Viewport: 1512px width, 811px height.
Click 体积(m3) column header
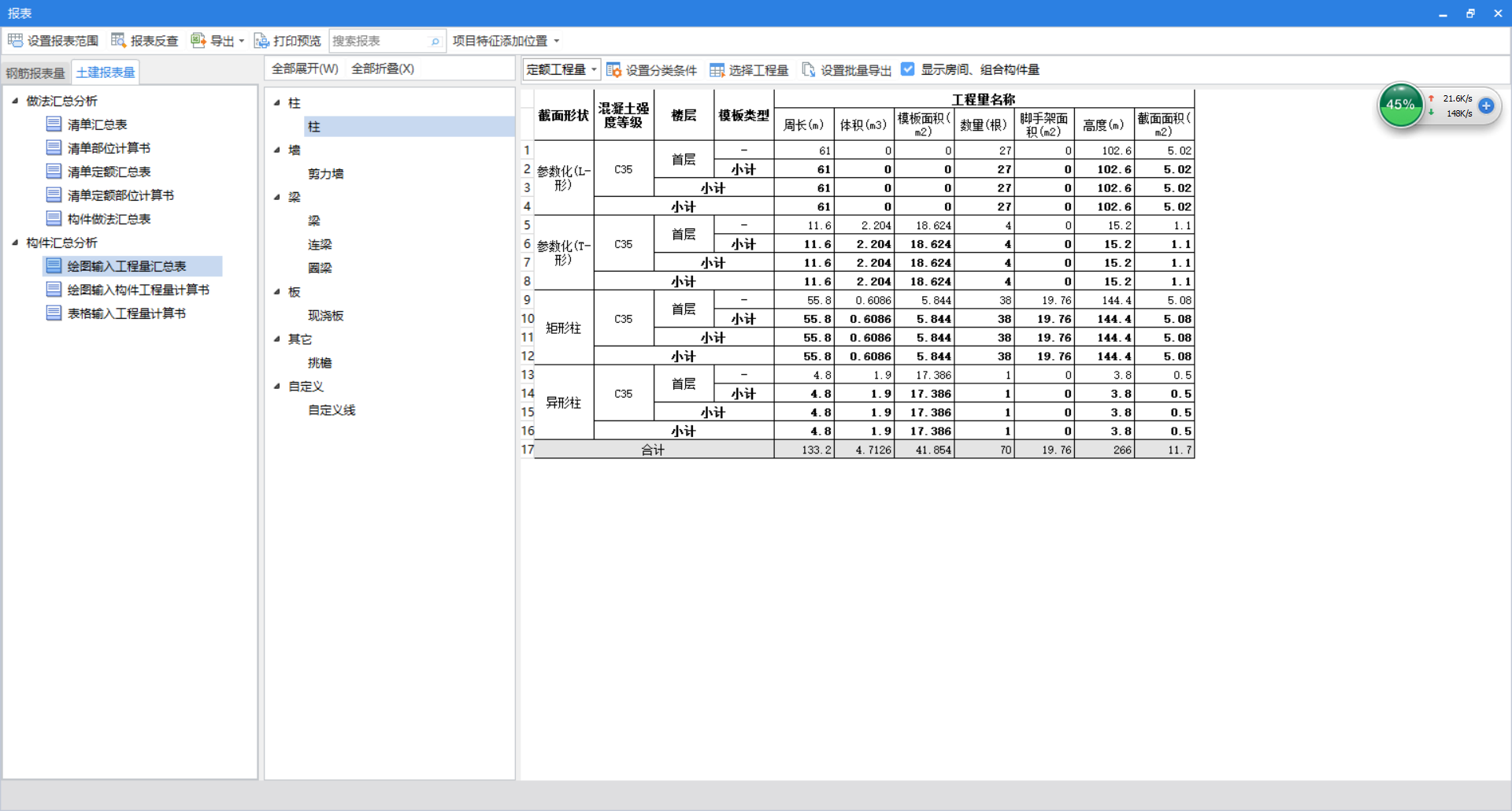(x=864, y=124)
